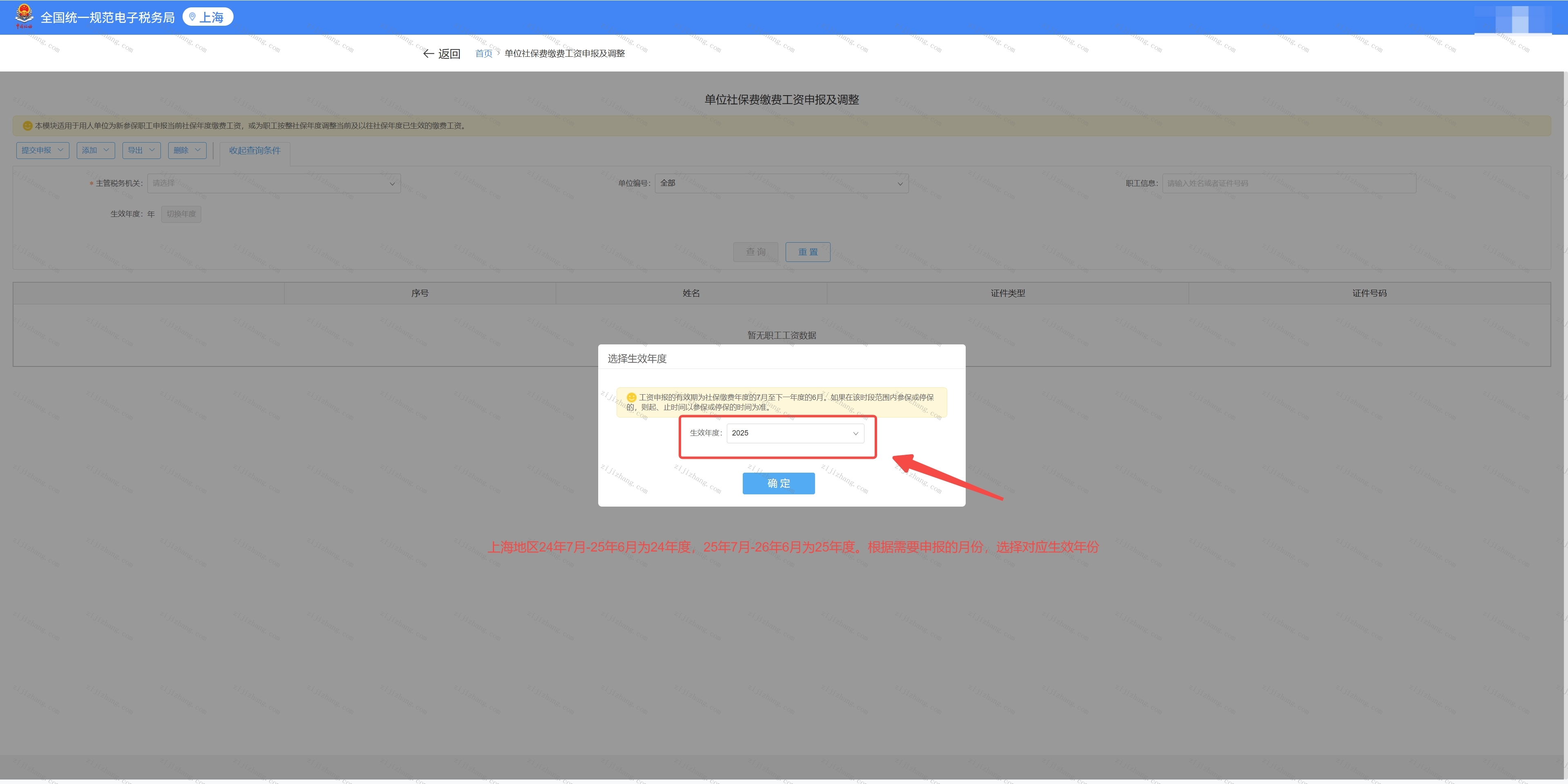1568x784 pixels.
Task: Click the Shanghai location pin icon
Action: coord(192,17)
